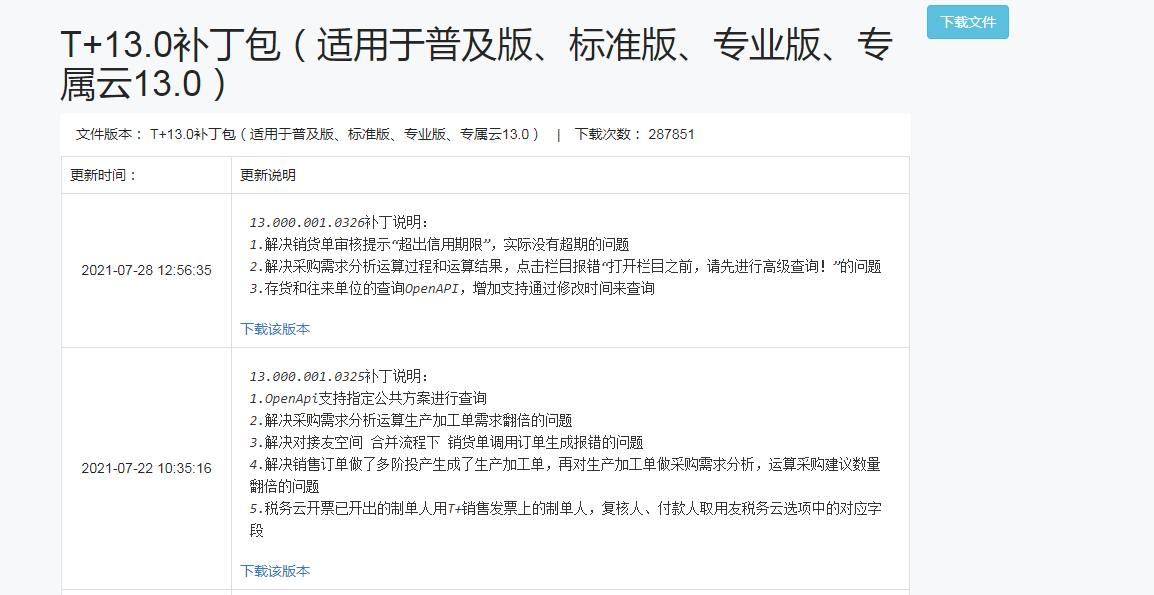Viewport: 1154px width, 595px height.
Task: Select timestamp 2021-07-22 10:35:16
Action: (x=146, y=468)
